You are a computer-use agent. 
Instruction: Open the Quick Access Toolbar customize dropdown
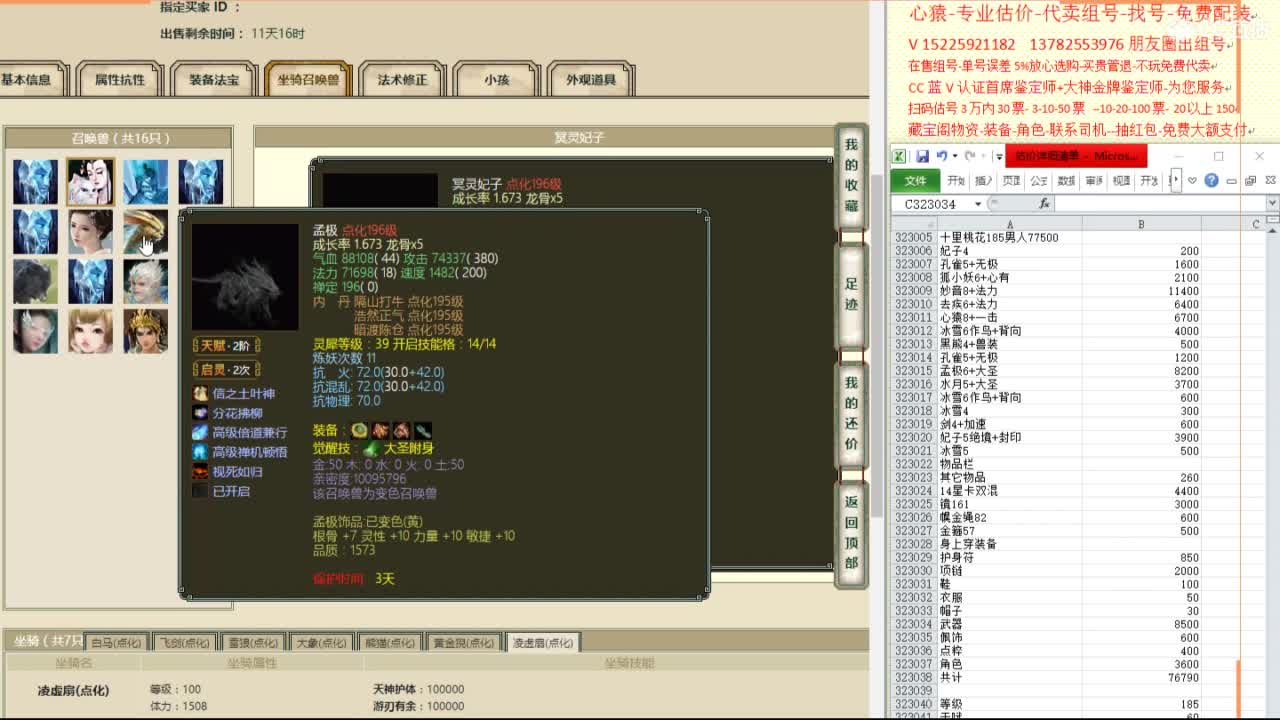[999, 155]
